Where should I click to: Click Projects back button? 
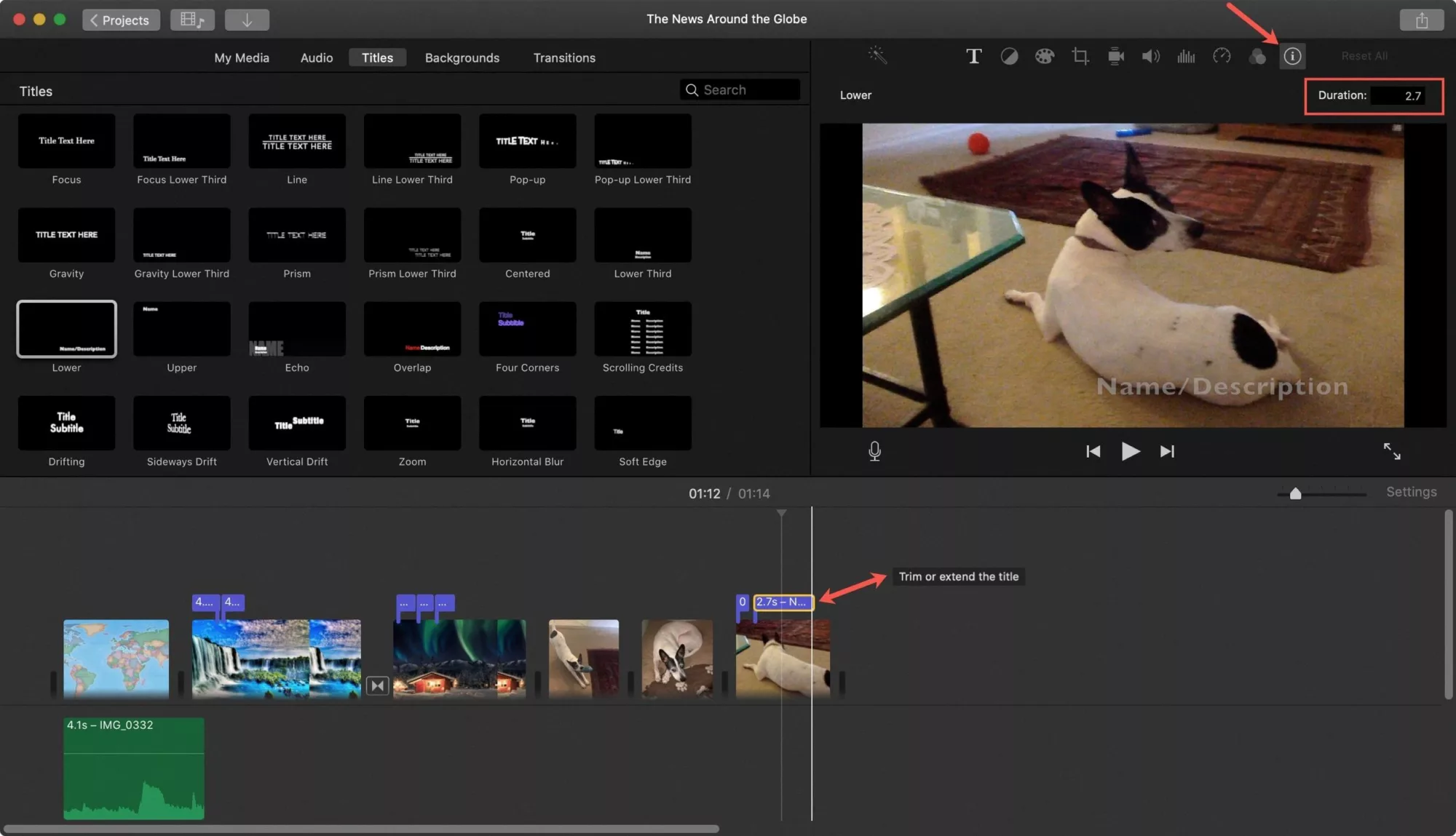(x=120, y=19)
